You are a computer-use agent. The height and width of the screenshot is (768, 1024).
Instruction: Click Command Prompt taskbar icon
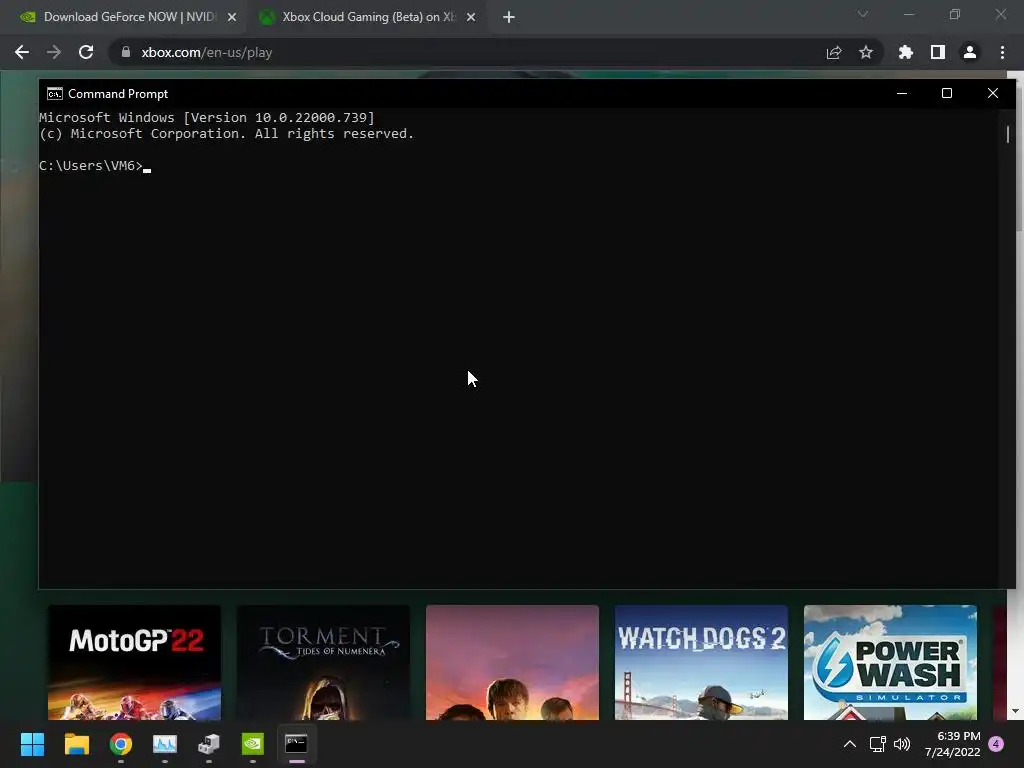tap(296, 744)
